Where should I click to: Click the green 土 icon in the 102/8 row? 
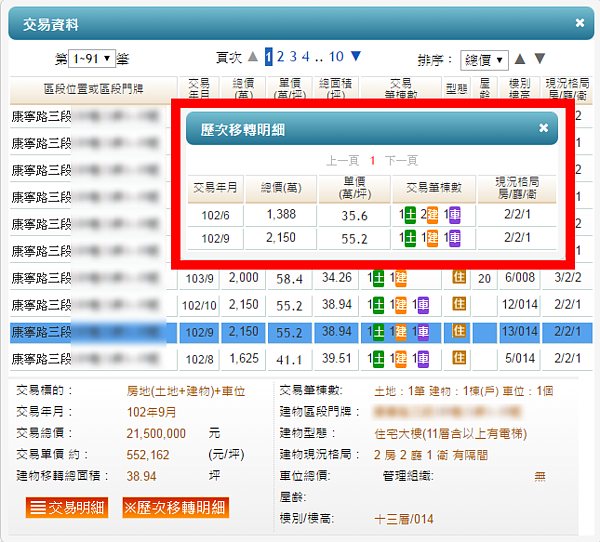coord(378,359)
